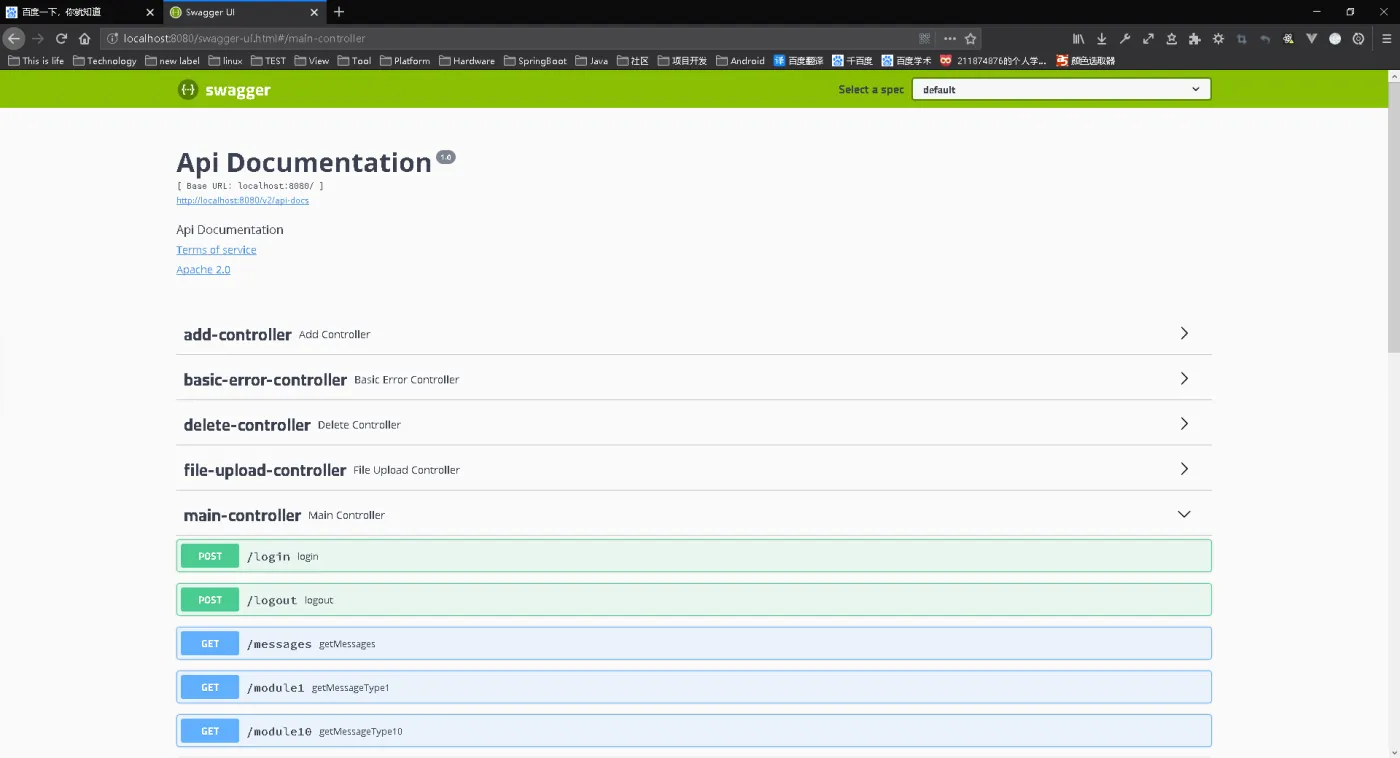Bookmark this page with the star icon
This screenshot has height=758, width=1400.
pos(970,39)
